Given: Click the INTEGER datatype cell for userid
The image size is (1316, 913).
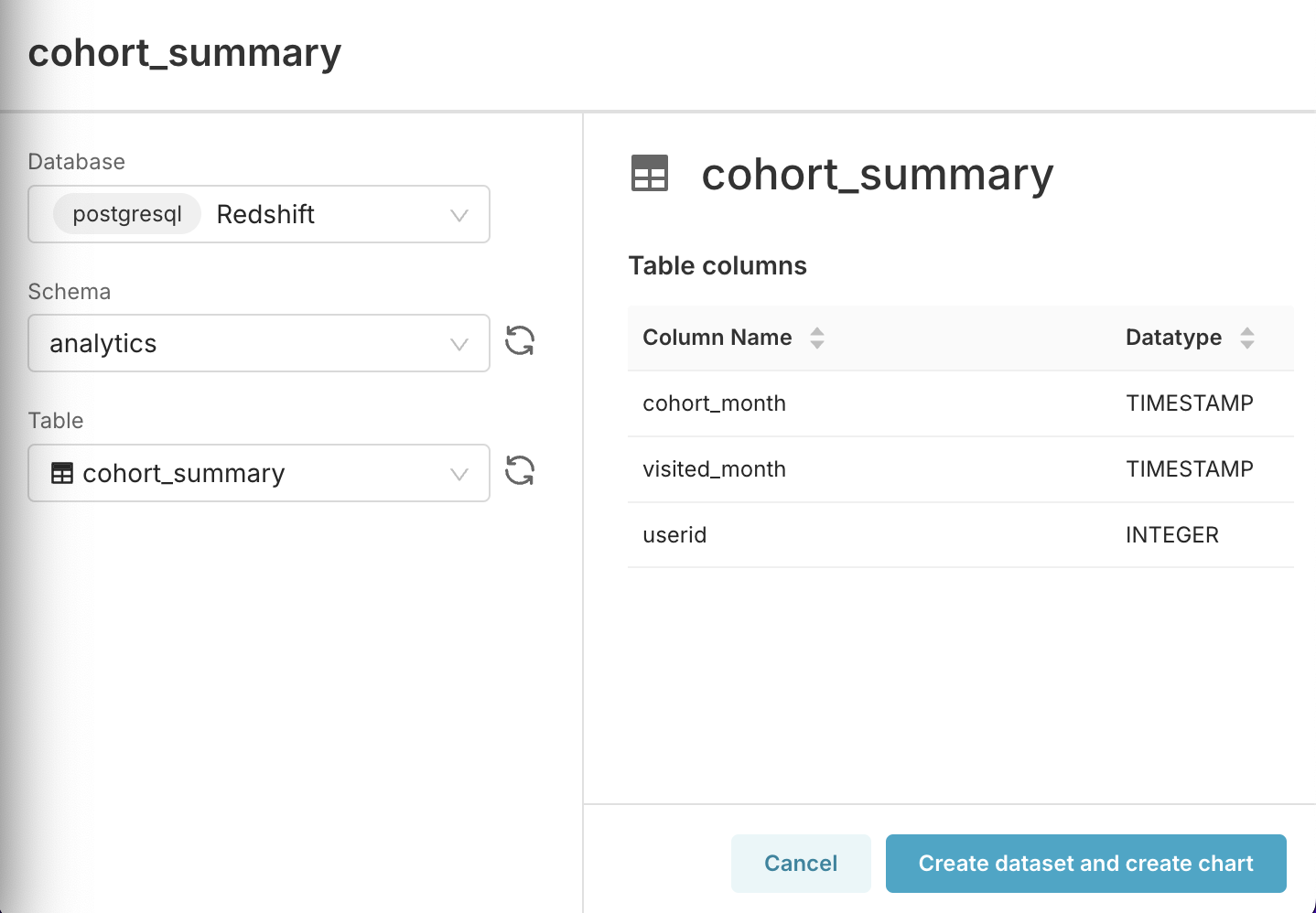Looking at the screenshot, I should click(x=1171, y=535).
